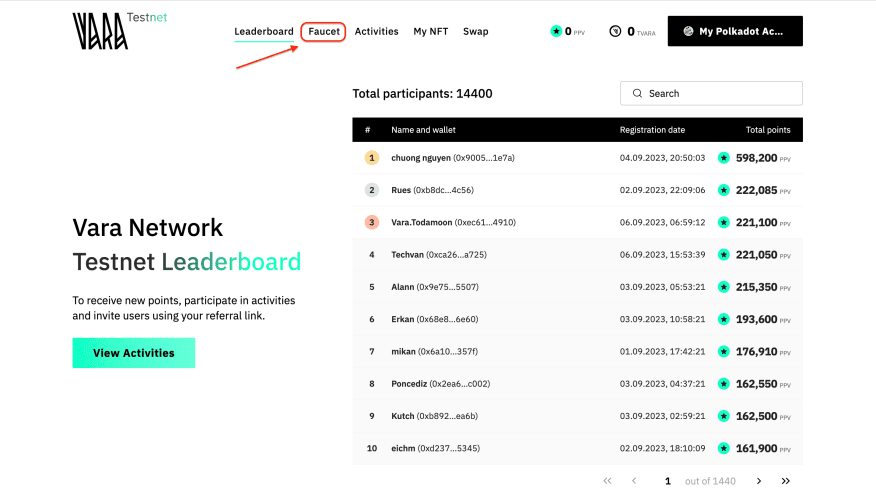This screenshot has width=876, height=500.
Task: Select Poncediz (0x2ea6...c002) entry
Action: pos(578,384)
